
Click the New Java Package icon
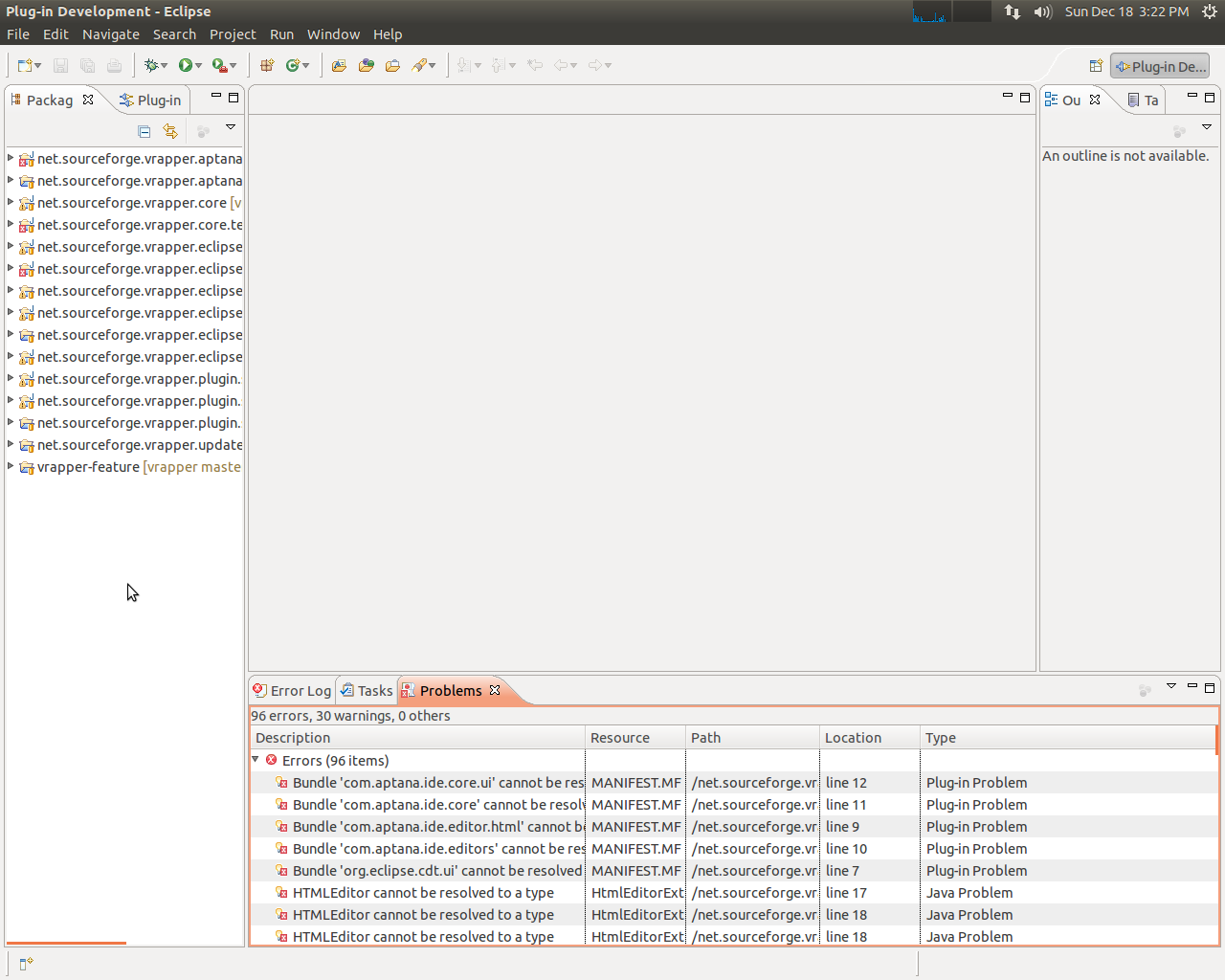click(267, 65)
